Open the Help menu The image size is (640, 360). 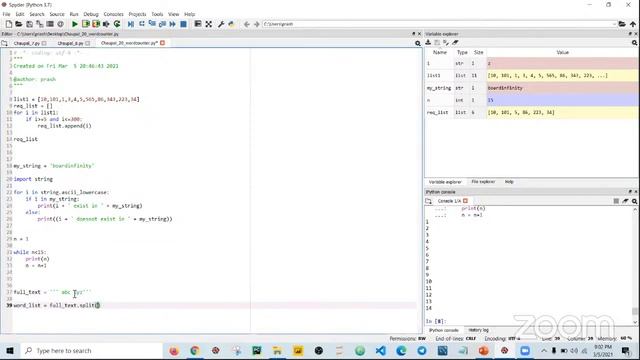click(x=189, y=14)
